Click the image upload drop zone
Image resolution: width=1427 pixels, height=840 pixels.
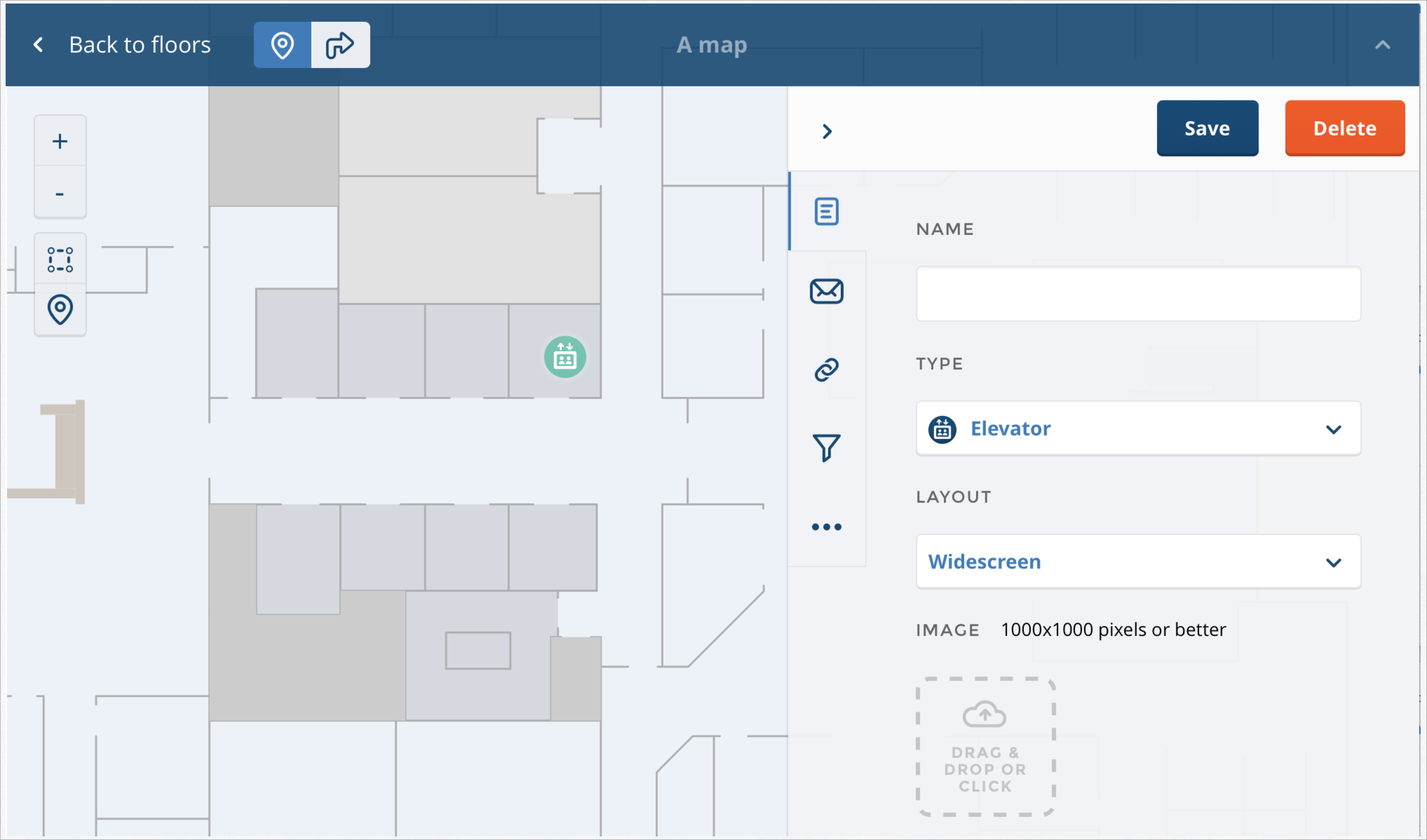click(985, 747)
